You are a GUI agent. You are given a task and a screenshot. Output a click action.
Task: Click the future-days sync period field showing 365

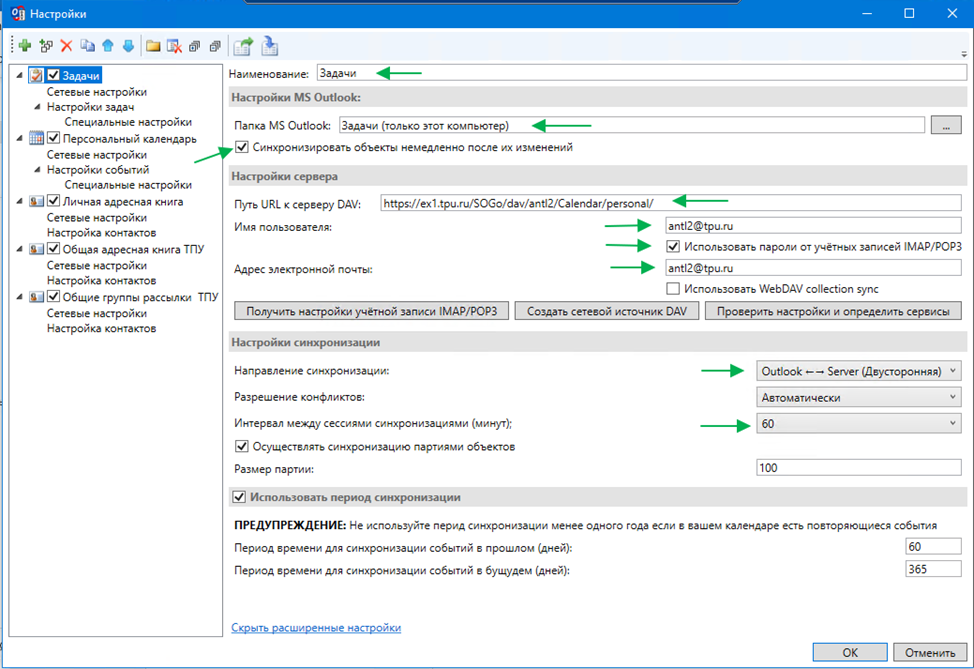pos(933,568)
